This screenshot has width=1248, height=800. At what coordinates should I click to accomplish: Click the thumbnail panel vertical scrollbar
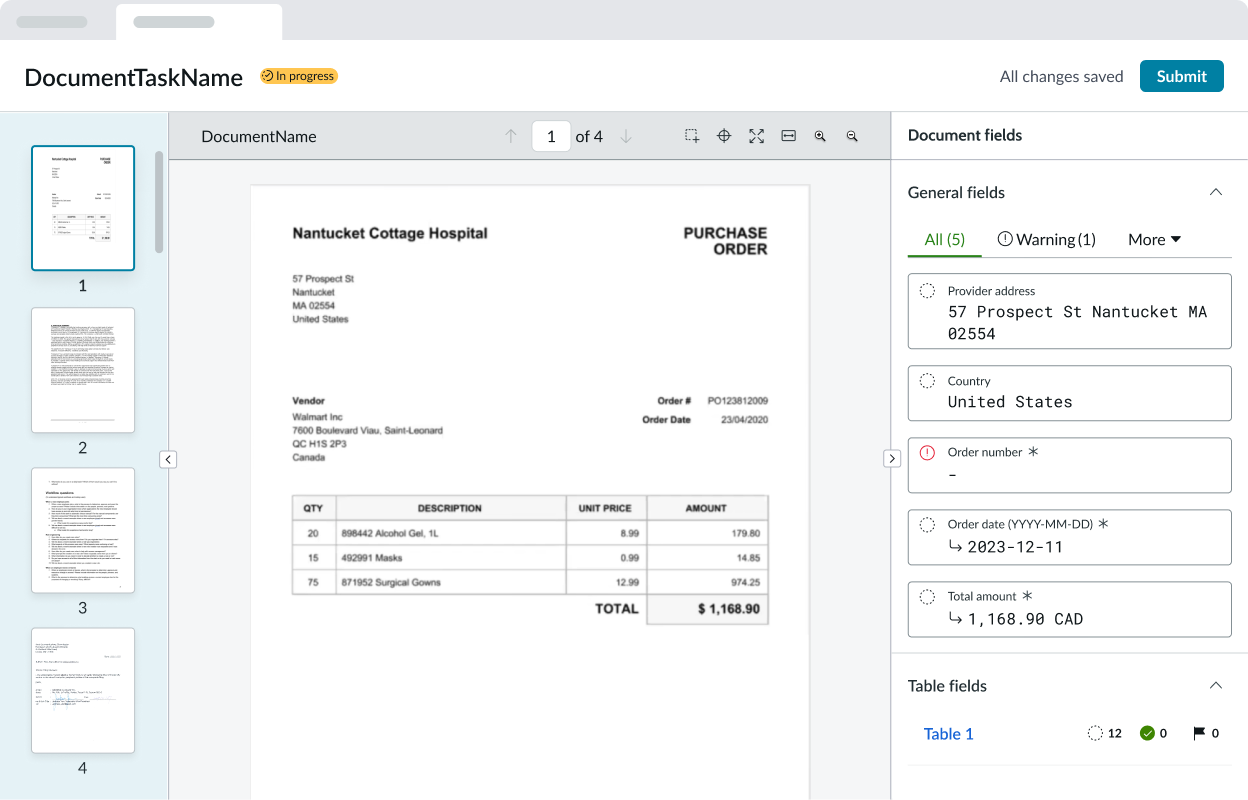pyautogui.click(x=159, y=200)
